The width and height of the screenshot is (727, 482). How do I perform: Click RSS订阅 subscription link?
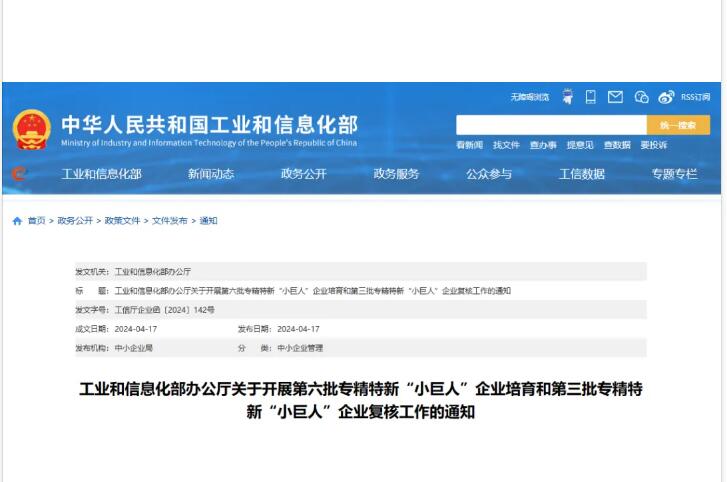tap(696, 97)
